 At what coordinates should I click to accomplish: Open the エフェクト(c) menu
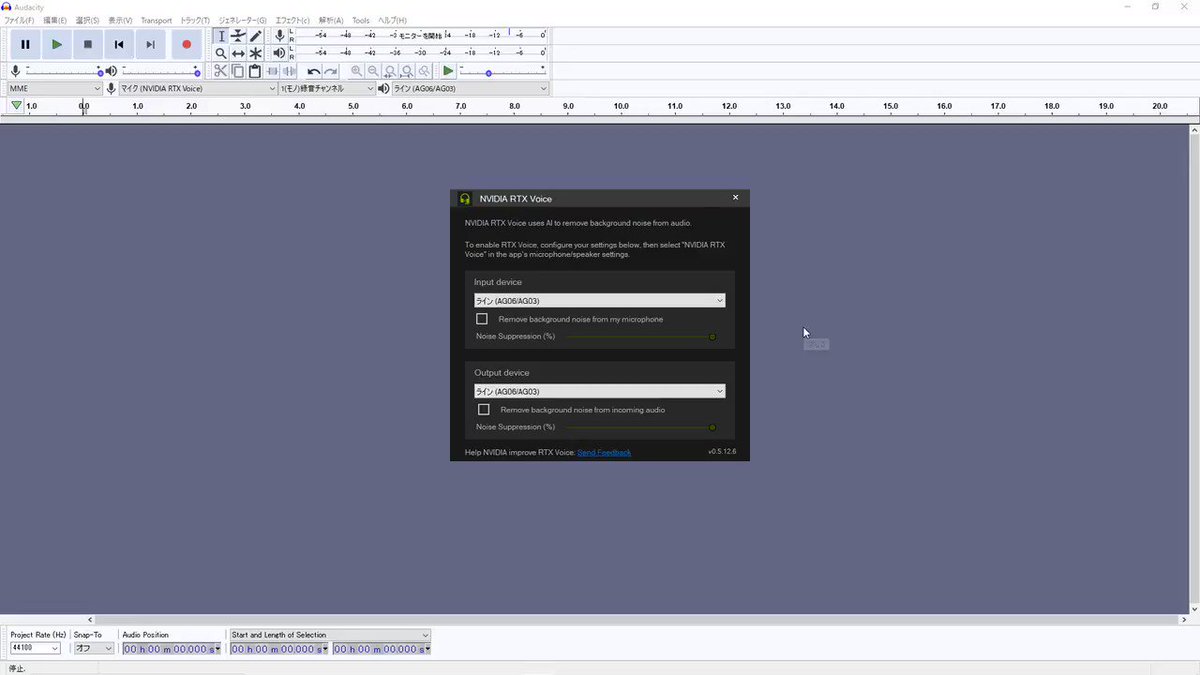click(x=293, y=20)
